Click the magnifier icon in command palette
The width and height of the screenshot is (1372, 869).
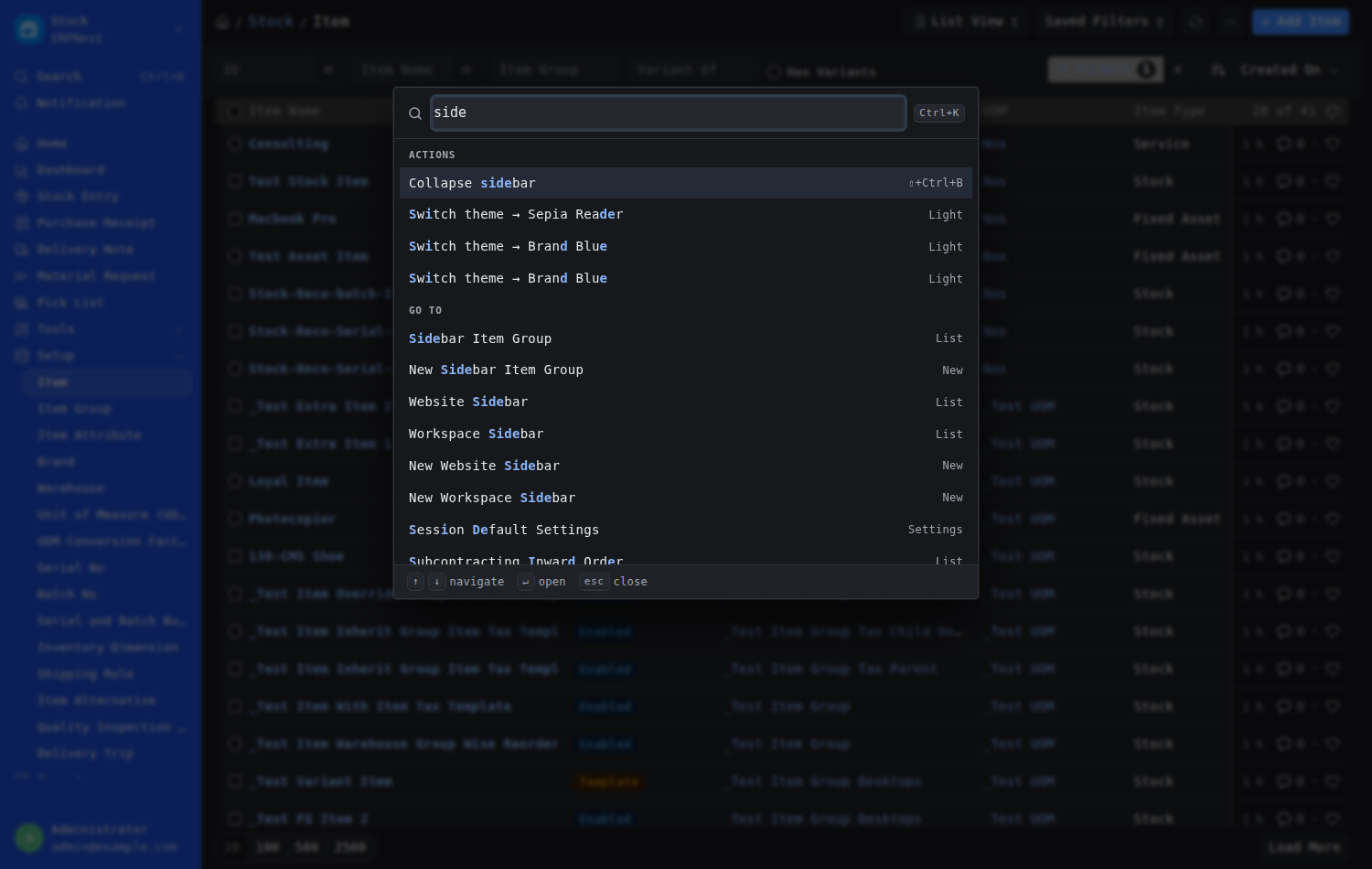click(415, 113)
